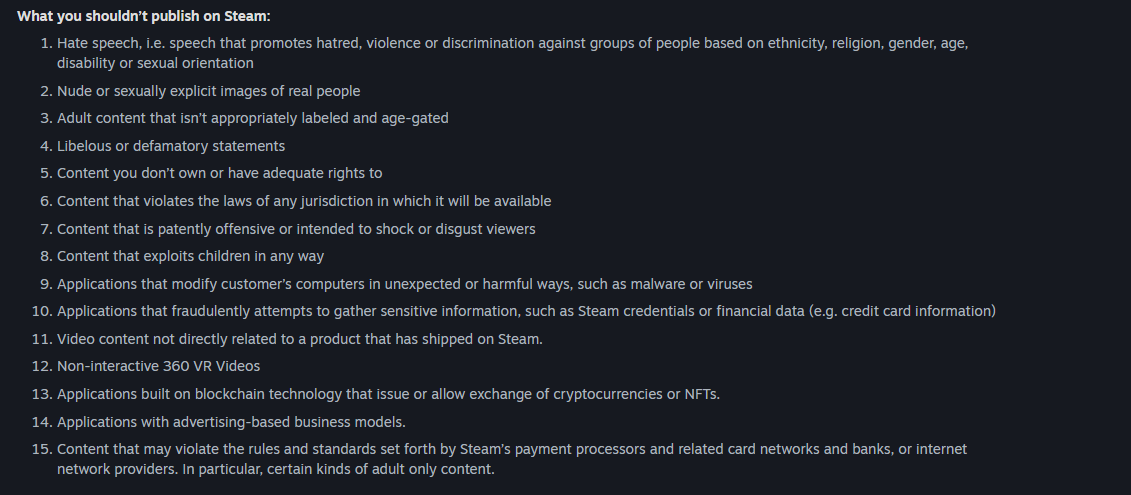
Task: Click the patently offensive content rule
Action: coord(296,229)
